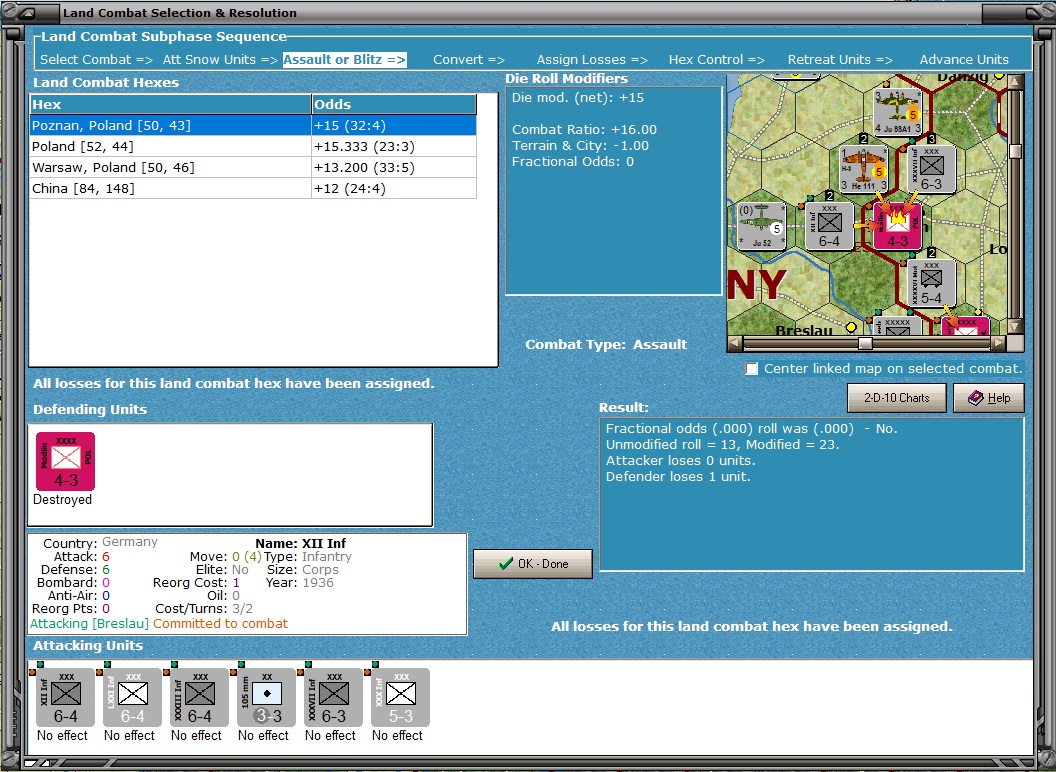Click the He 111 bomber counter on map
1056x772 pixels.
(863, 169)
